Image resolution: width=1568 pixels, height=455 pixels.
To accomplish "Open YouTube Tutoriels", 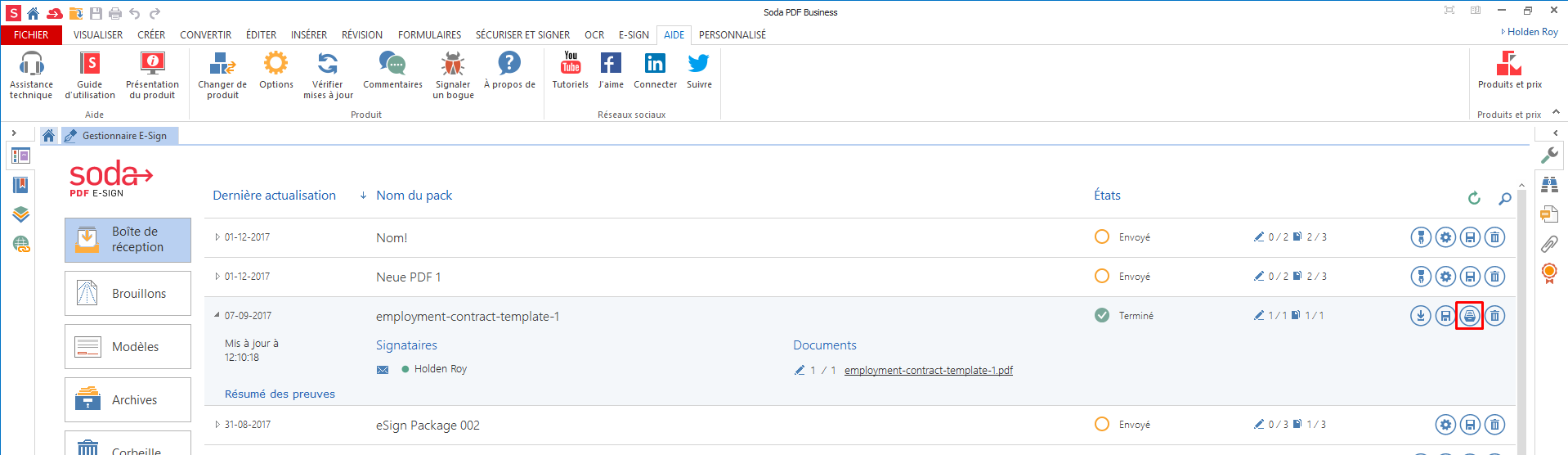I will [x=571, y=70].
